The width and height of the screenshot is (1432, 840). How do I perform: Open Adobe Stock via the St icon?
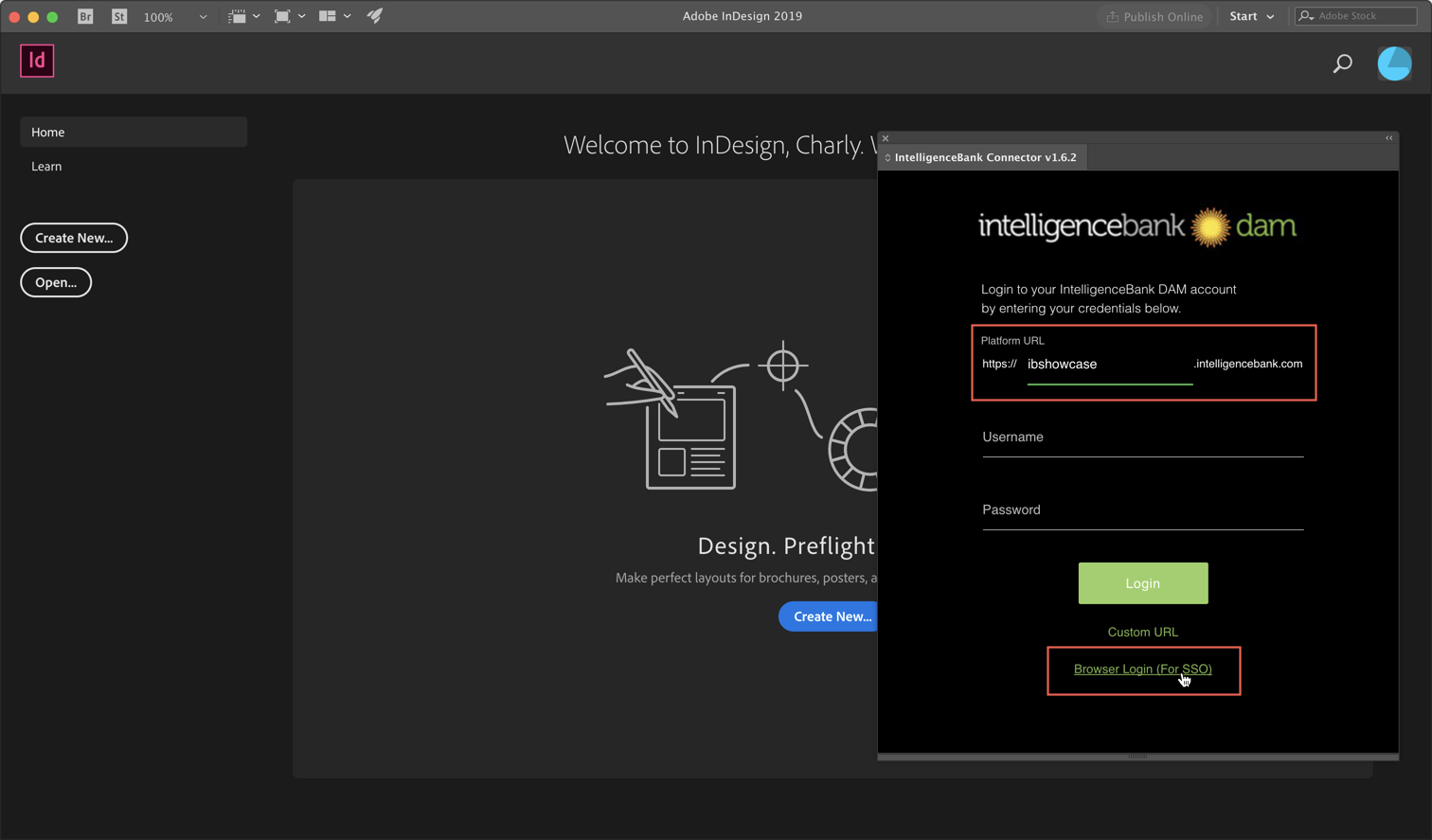[119, 16]
